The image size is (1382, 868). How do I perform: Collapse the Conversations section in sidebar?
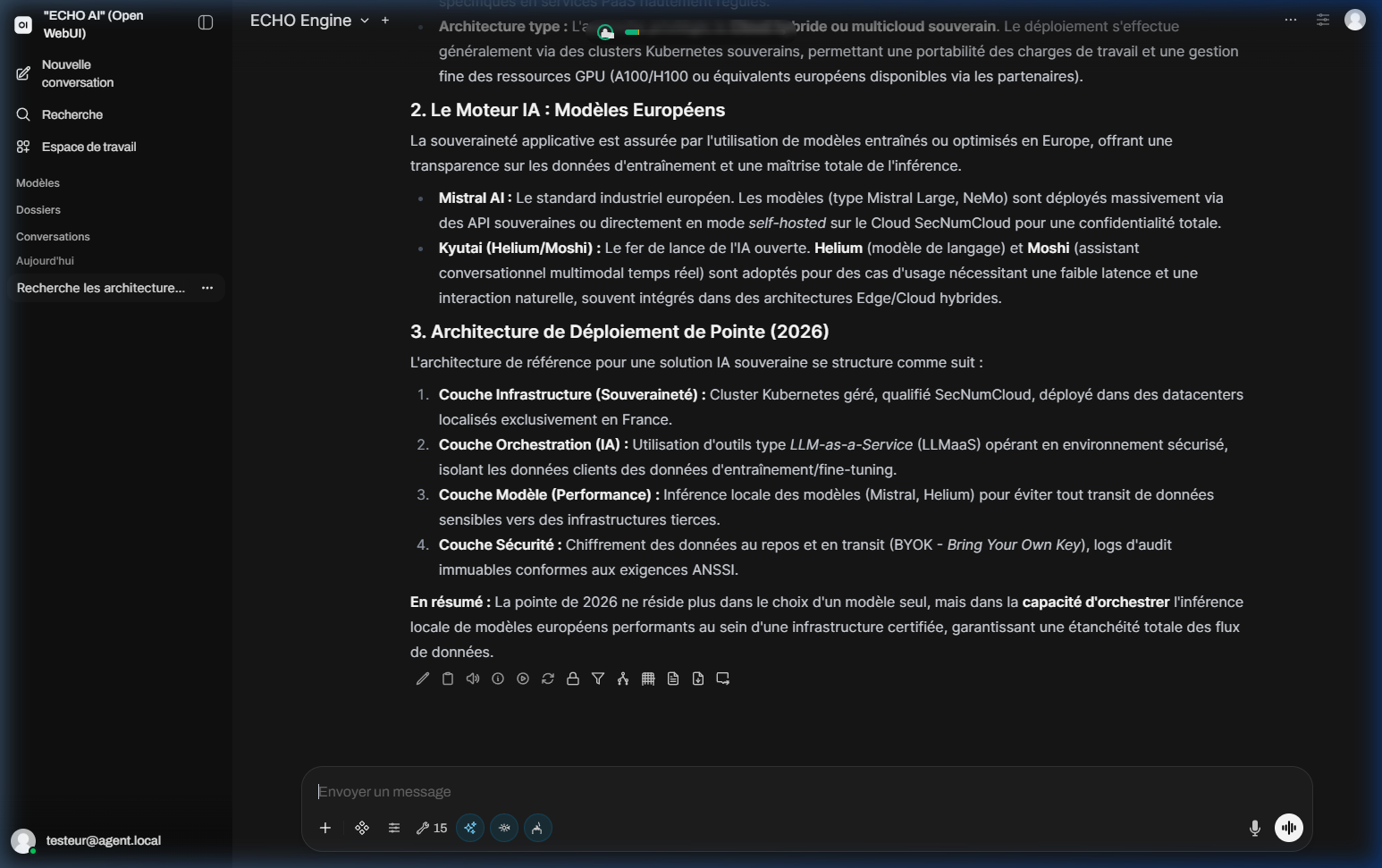click(53, 236)
